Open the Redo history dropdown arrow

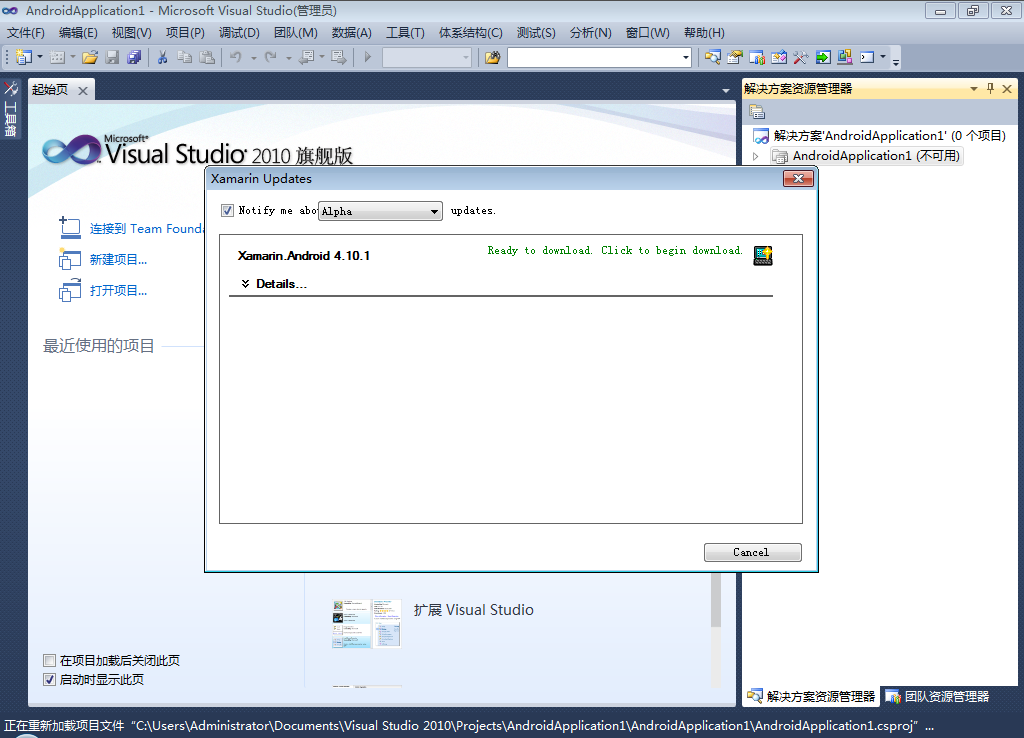[288, 57]
